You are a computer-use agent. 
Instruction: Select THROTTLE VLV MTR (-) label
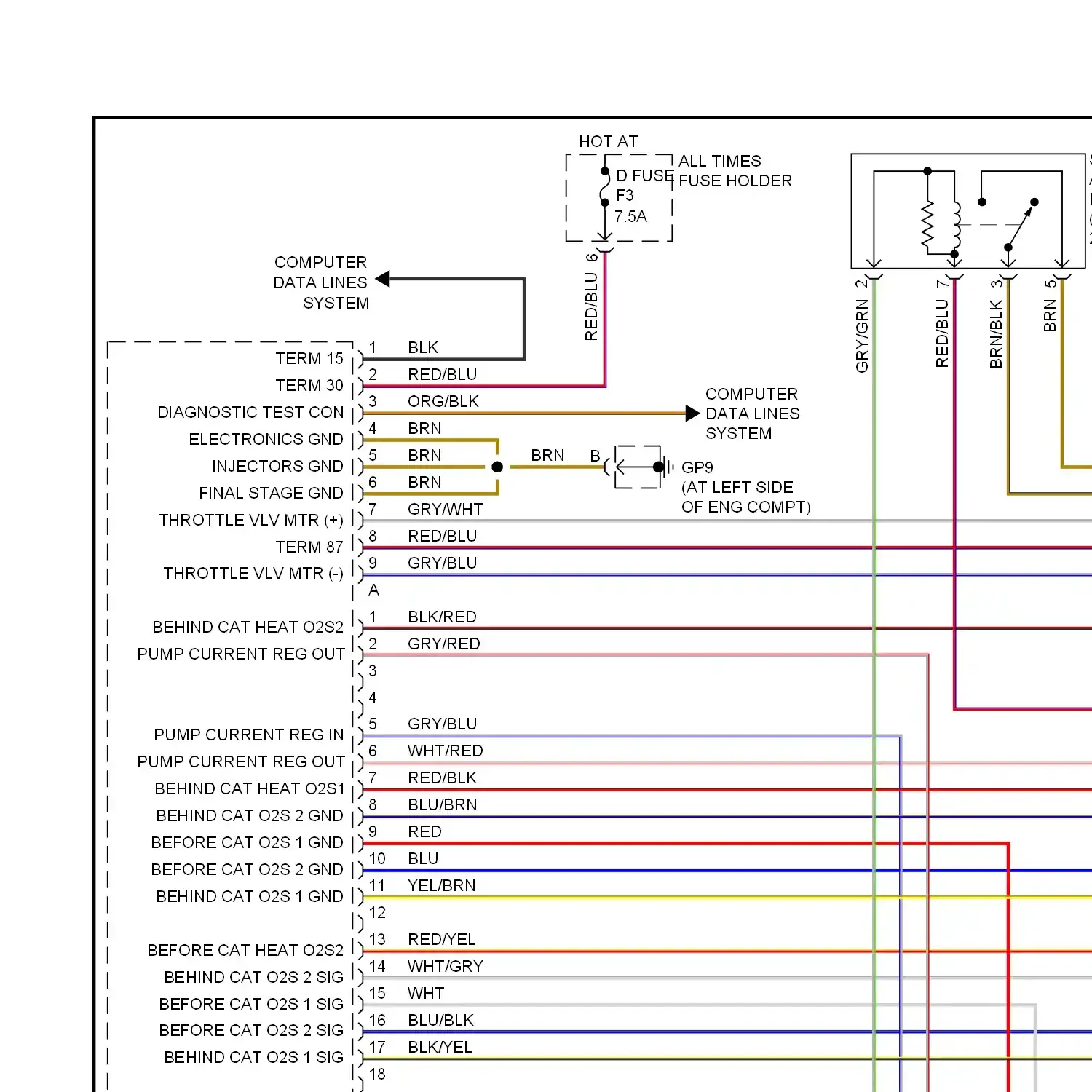[253, 574]
